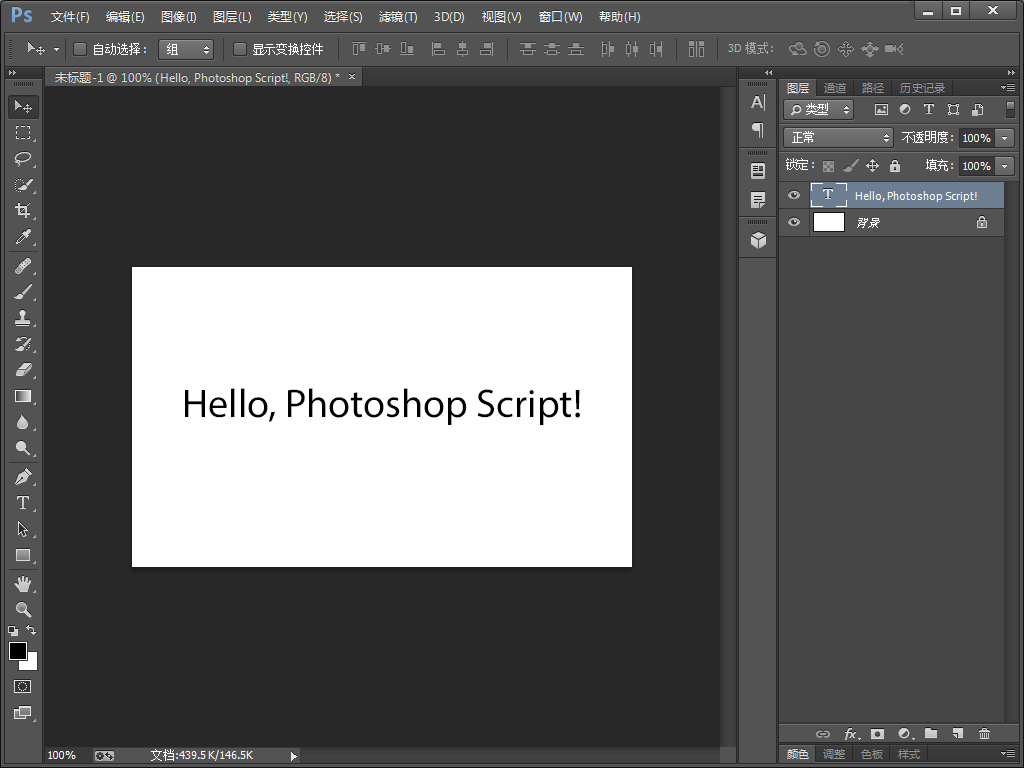Image resolution: width=1024 pixels, height=768 pixels.
Task: Set the foreground color swatch
Action: 18,651
